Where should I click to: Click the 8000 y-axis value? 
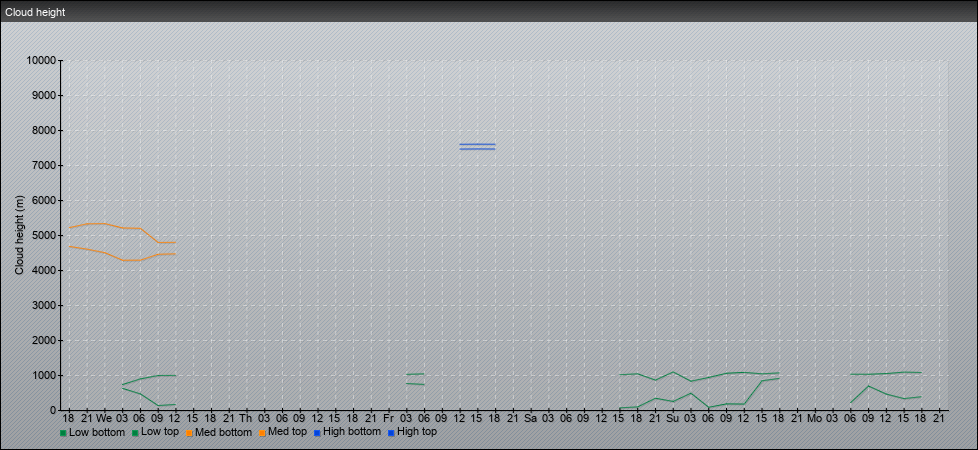[x=44, y=130]
